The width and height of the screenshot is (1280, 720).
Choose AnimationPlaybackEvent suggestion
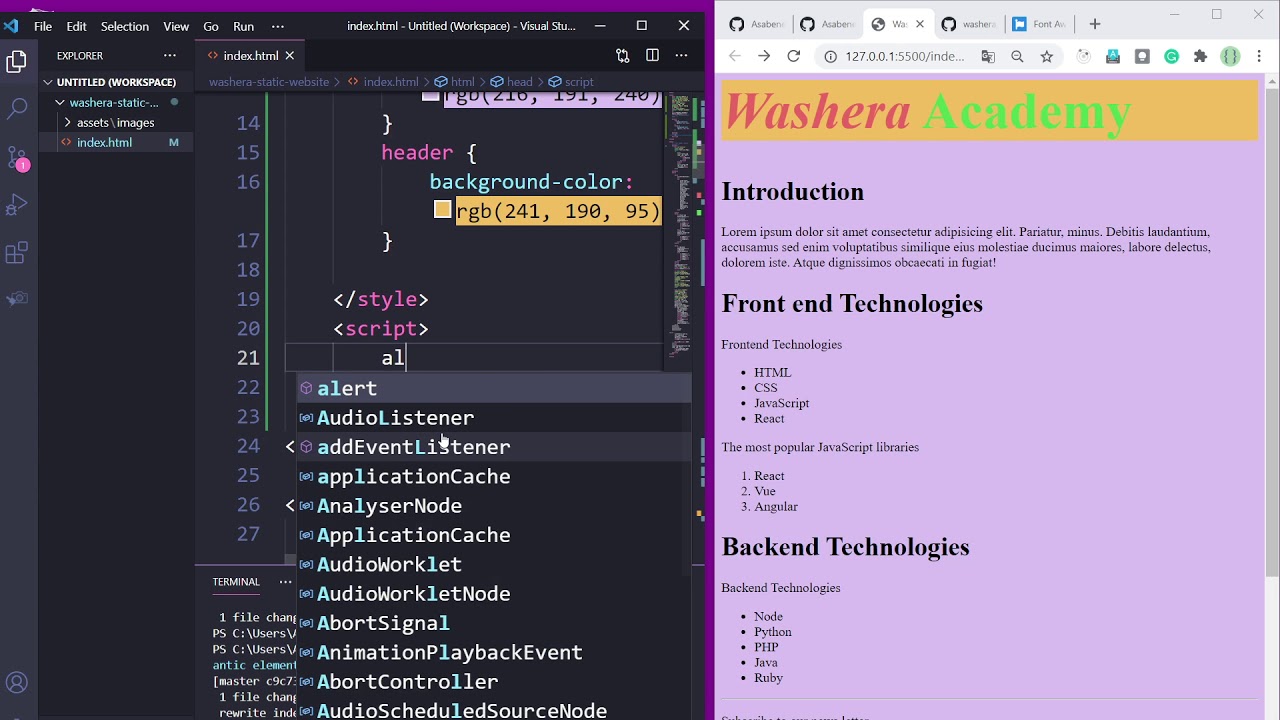(x=493, y=652)
